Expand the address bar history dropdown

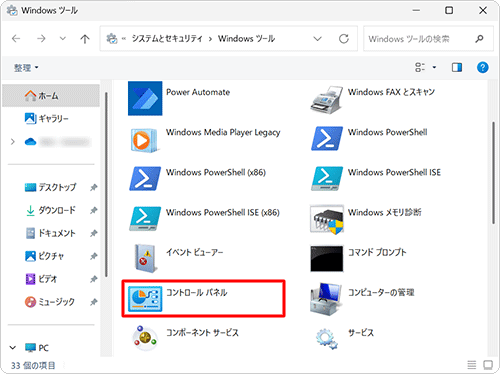[317, 39]
